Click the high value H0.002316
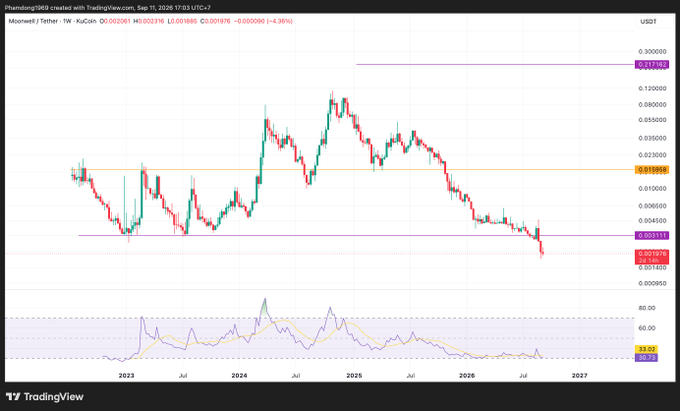680x411 pixels. tap(149, 21)
